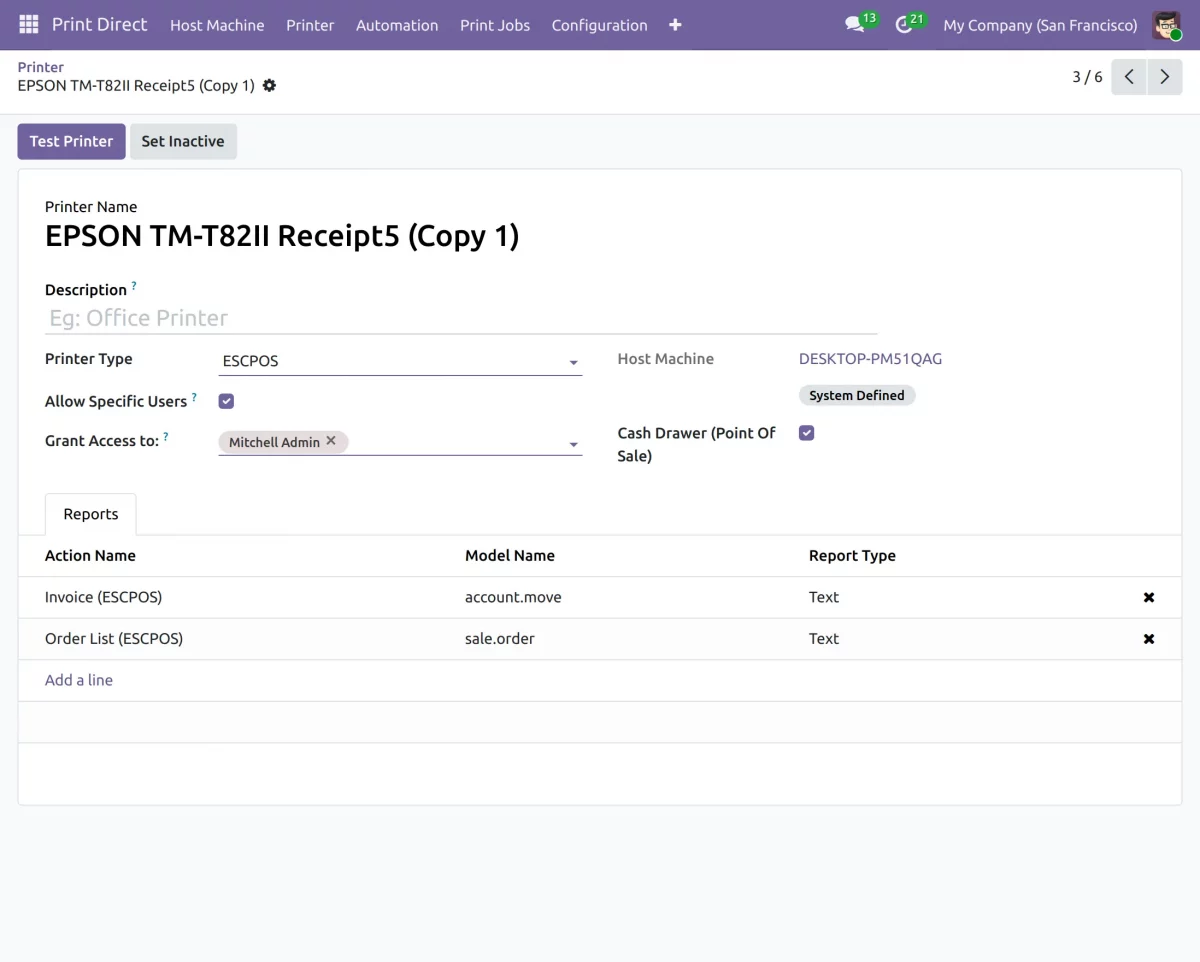The image size is (1200, 962).
Task: Open the Grant Access to dropdown
Action: pyautogui.click(x=573, y=444)
